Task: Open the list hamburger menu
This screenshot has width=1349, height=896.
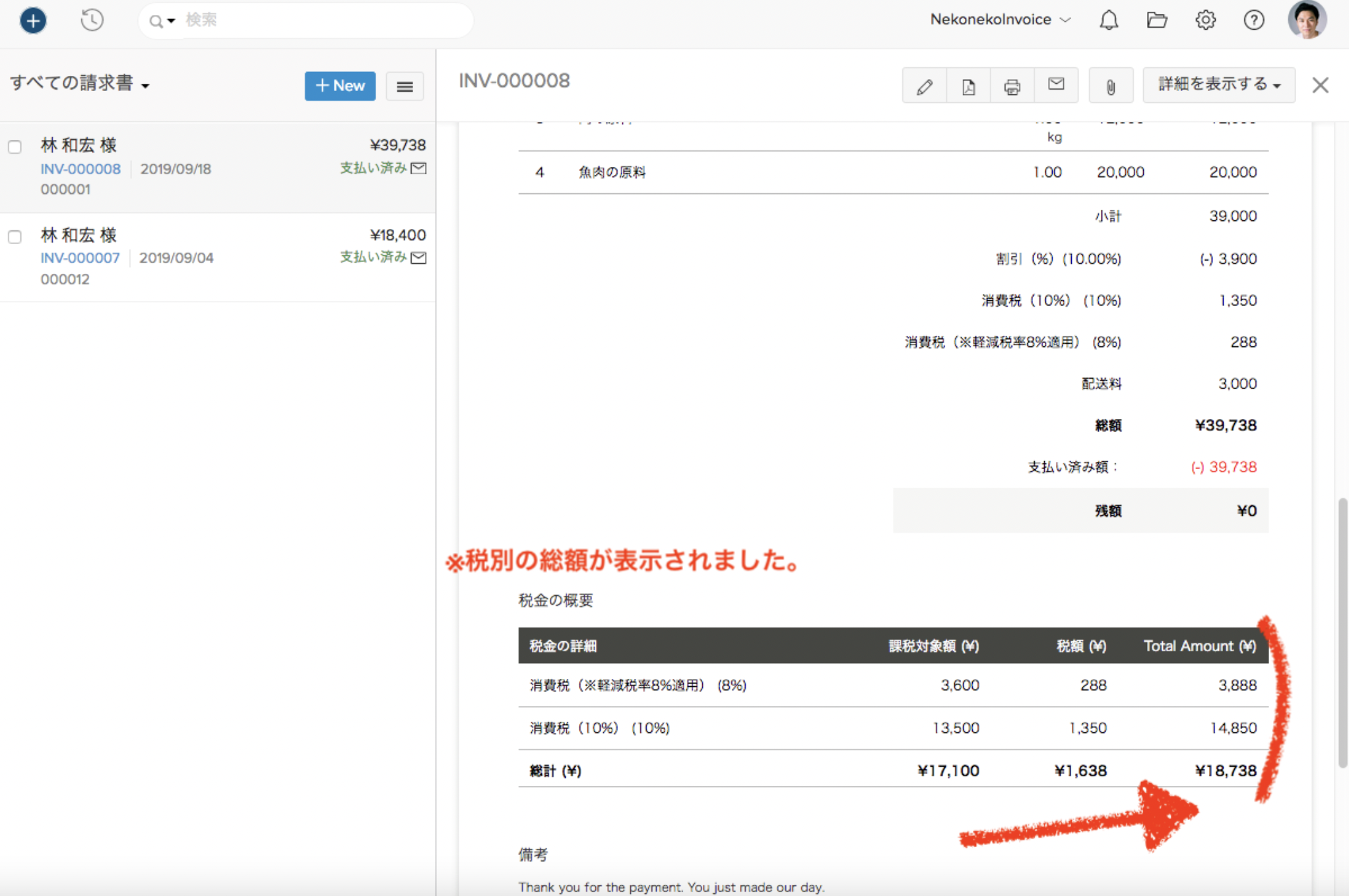Action: coord(405,86)
